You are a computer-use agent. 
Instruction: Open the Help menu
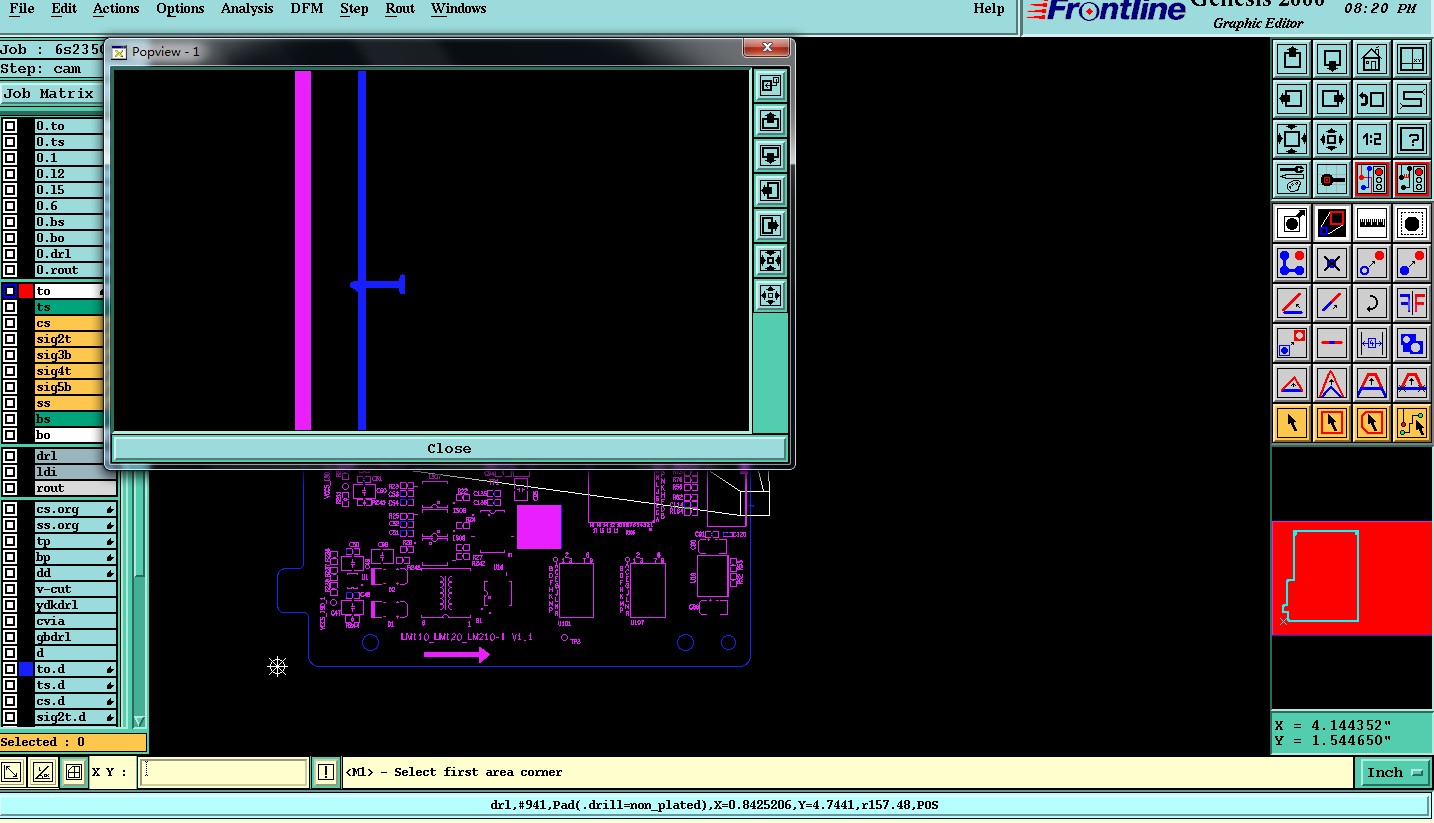tap(989, 9)
